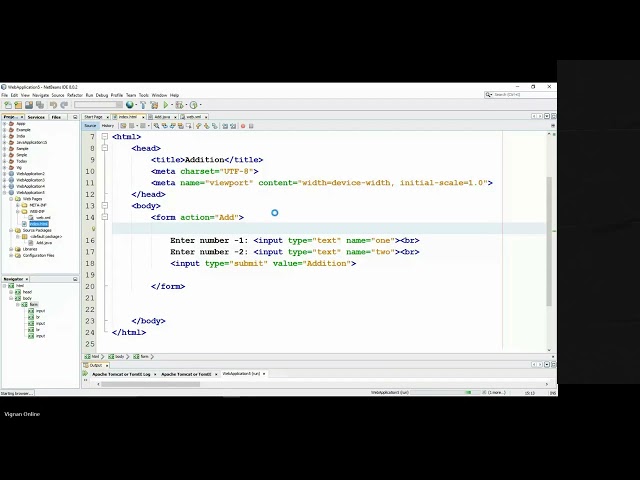Expand the WebApplication2 project node
Screen dimensions: 640x480
[5, 173]
